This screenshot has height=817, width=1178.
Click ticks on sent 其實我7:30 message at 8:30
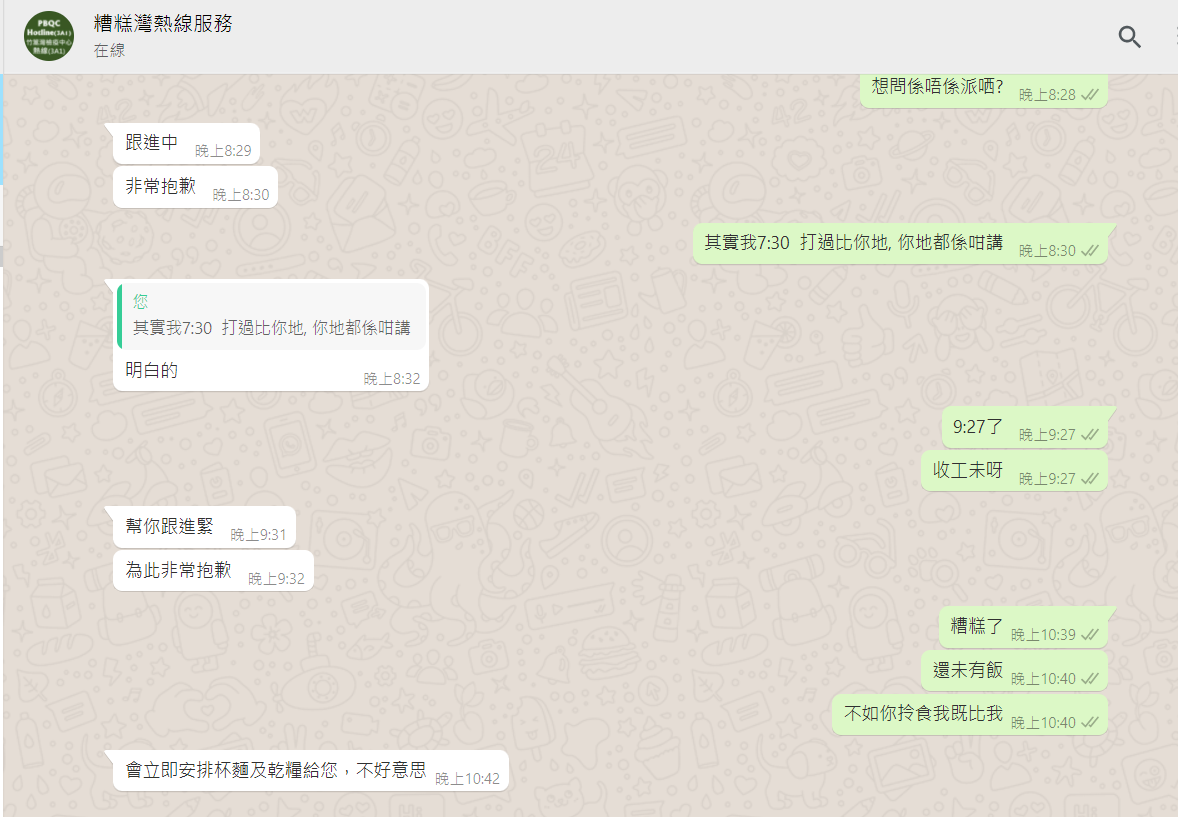point(1089,251)
